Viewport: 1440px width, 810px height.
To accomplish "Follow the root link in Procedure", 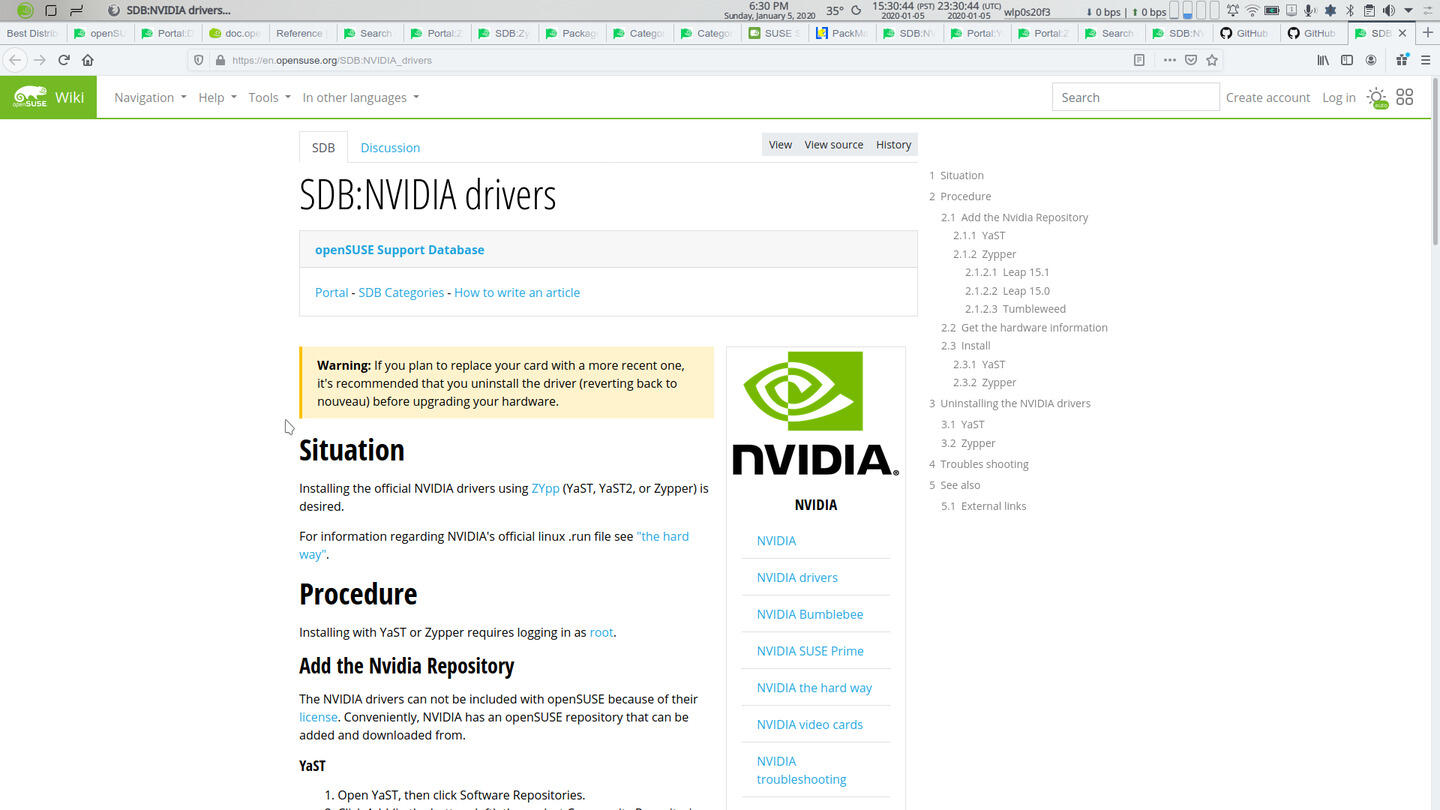I will click(x=601, y=633).
